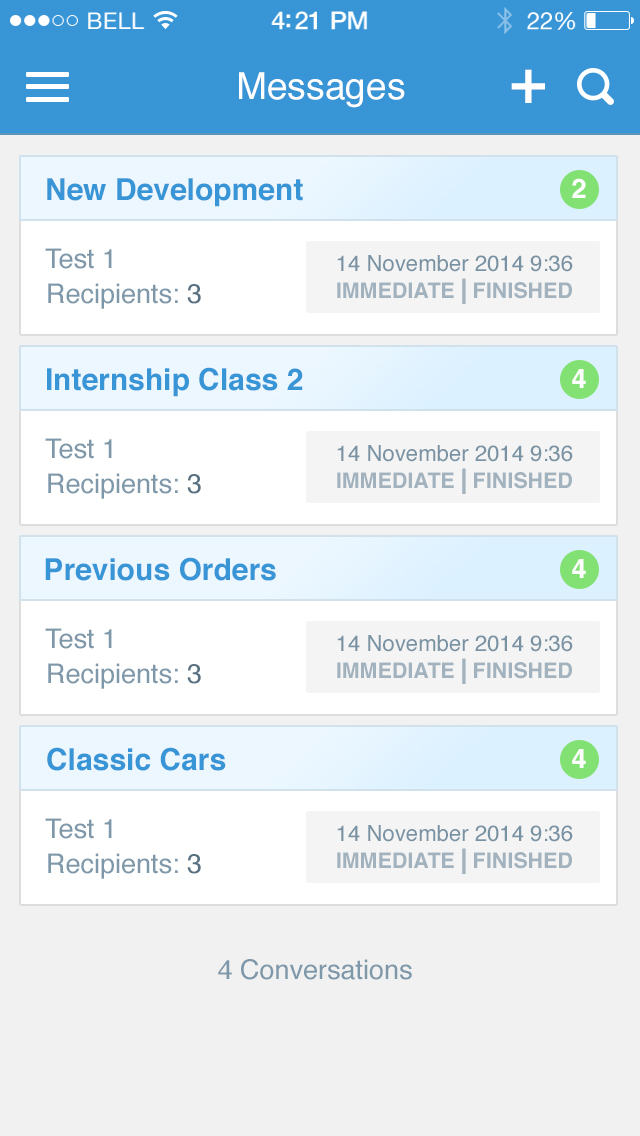Open the Classic Cars conversation

(x=136, y=760)
